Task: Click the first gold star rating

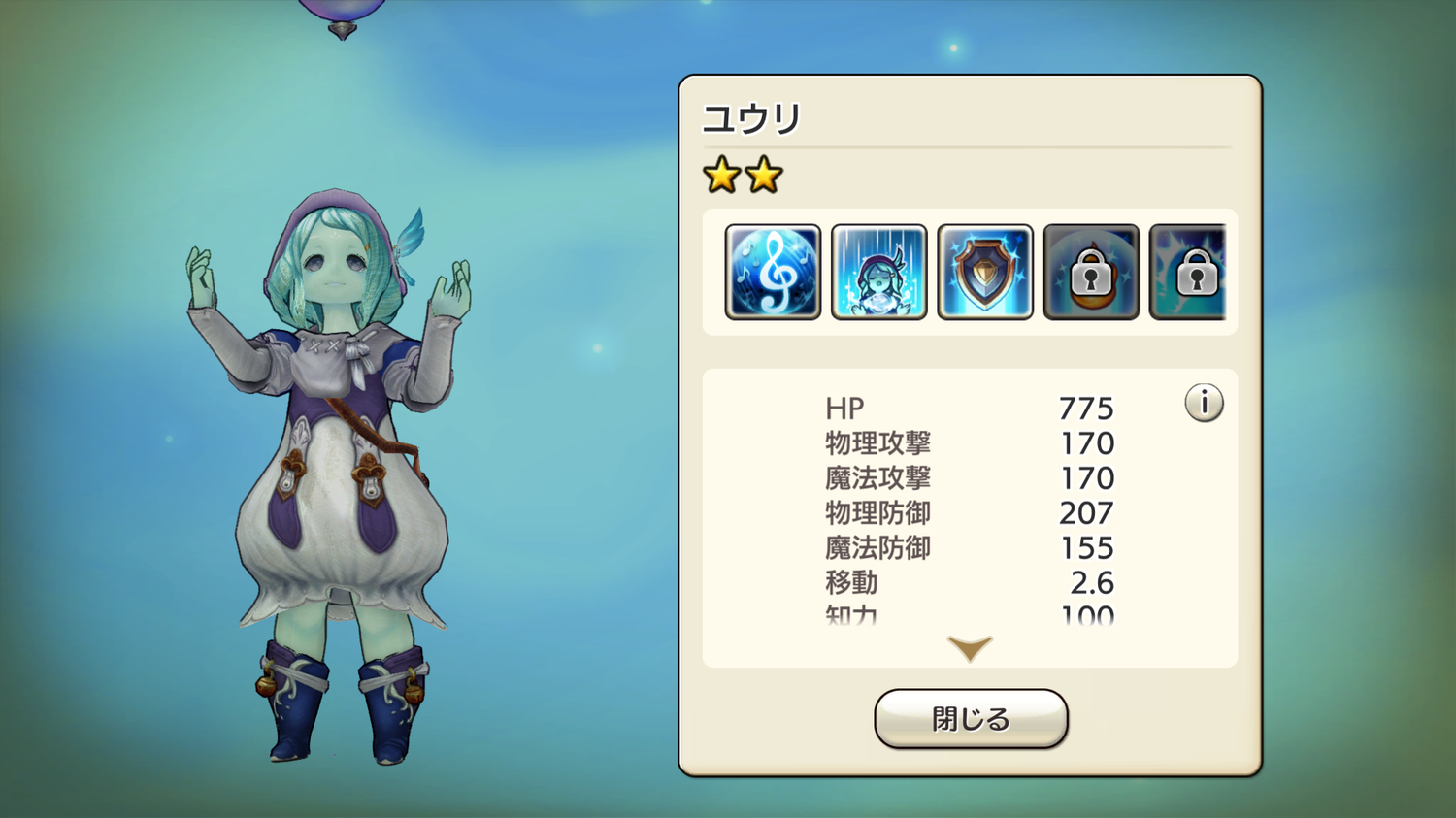Action: (722, 176)
